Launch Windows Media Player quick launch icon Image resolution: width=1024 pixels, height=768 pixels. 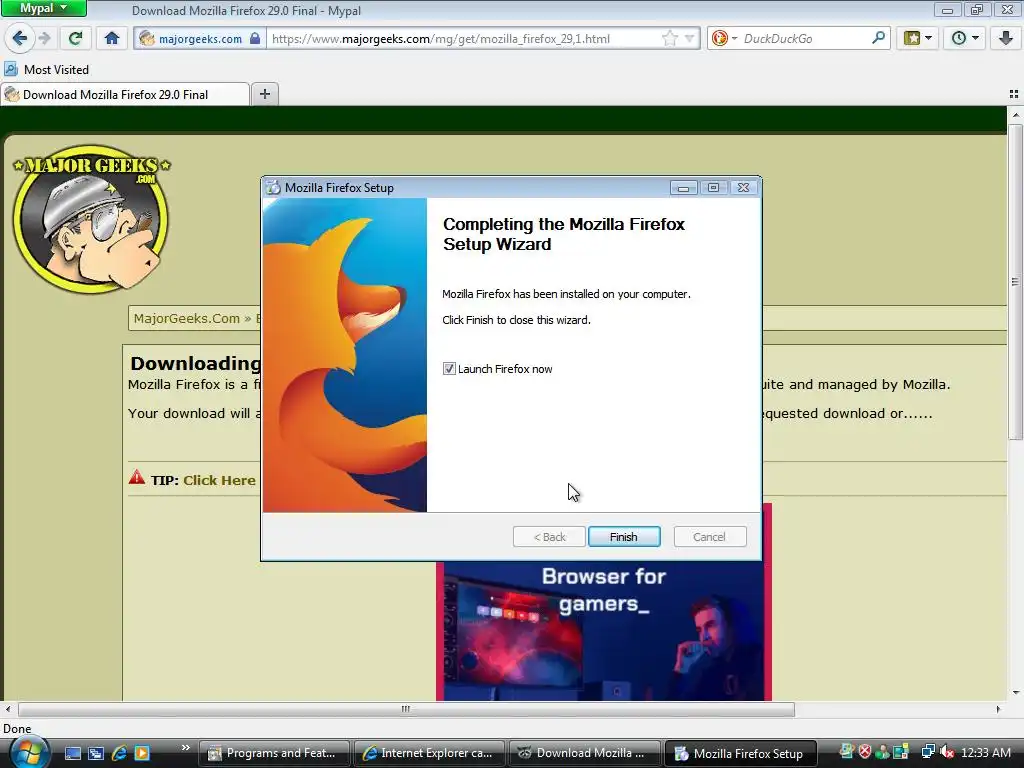click(142, 753)
